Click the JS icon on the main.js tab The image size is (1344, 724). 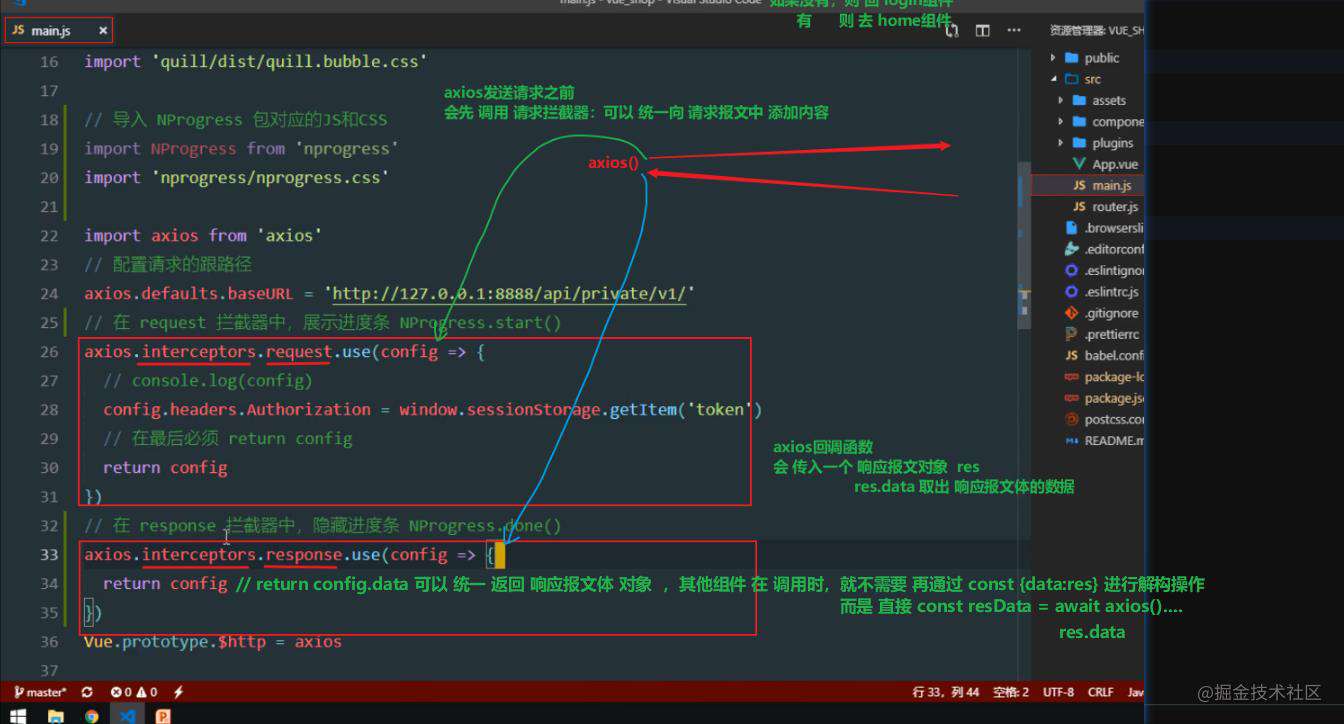coord(18,31)
